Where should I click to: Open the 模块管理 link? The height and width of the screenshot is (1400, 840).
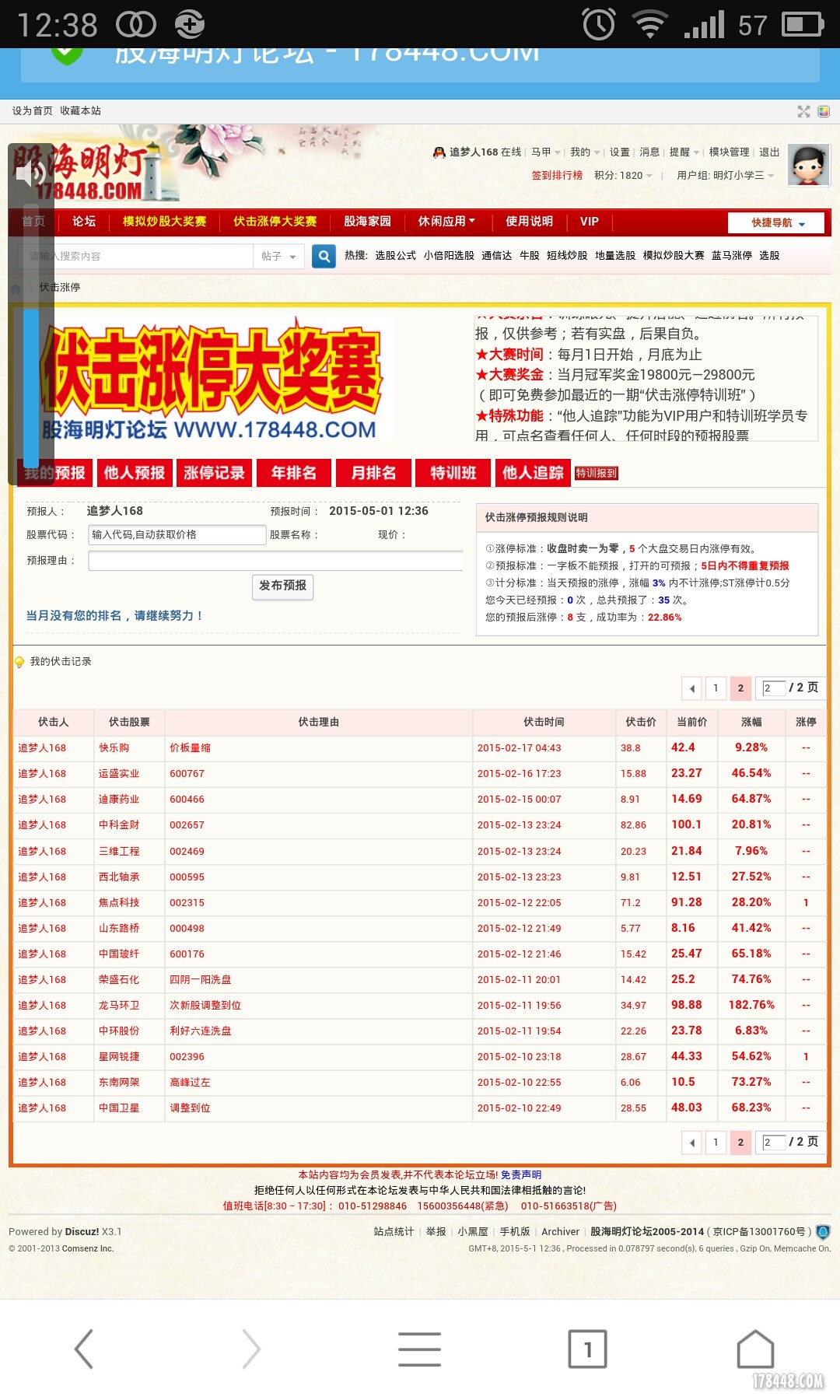coord(729,152)
